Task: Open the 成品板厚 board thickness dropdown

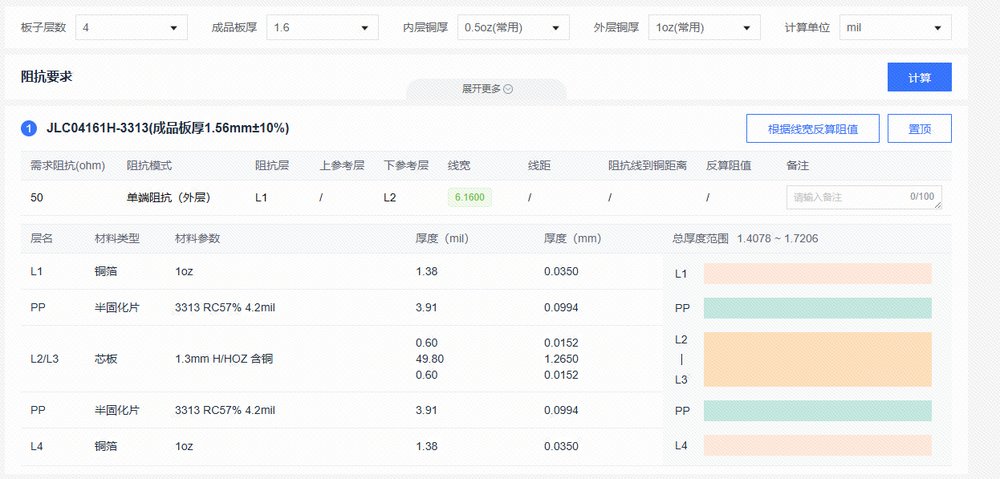Action: [x=326, y=27]
